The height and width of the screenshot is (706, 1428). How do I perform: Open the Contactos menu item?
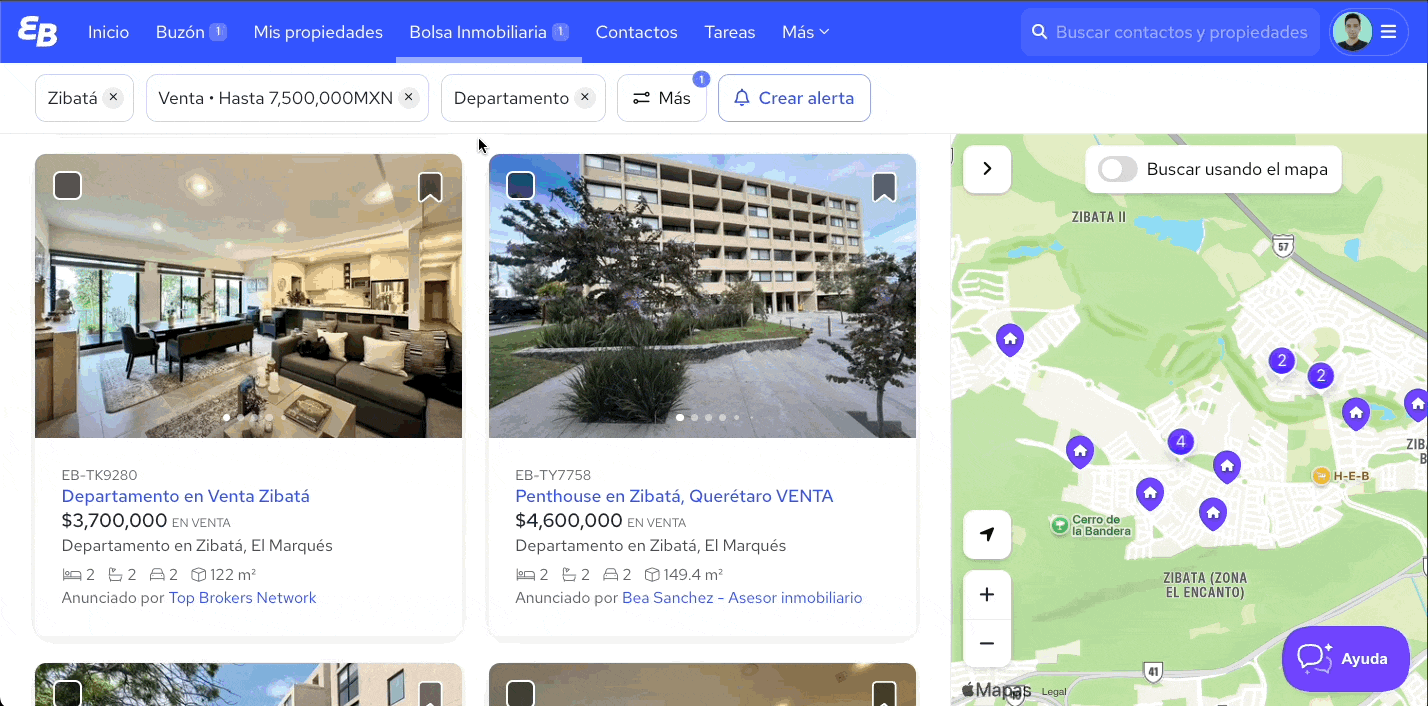pos(637,32)
